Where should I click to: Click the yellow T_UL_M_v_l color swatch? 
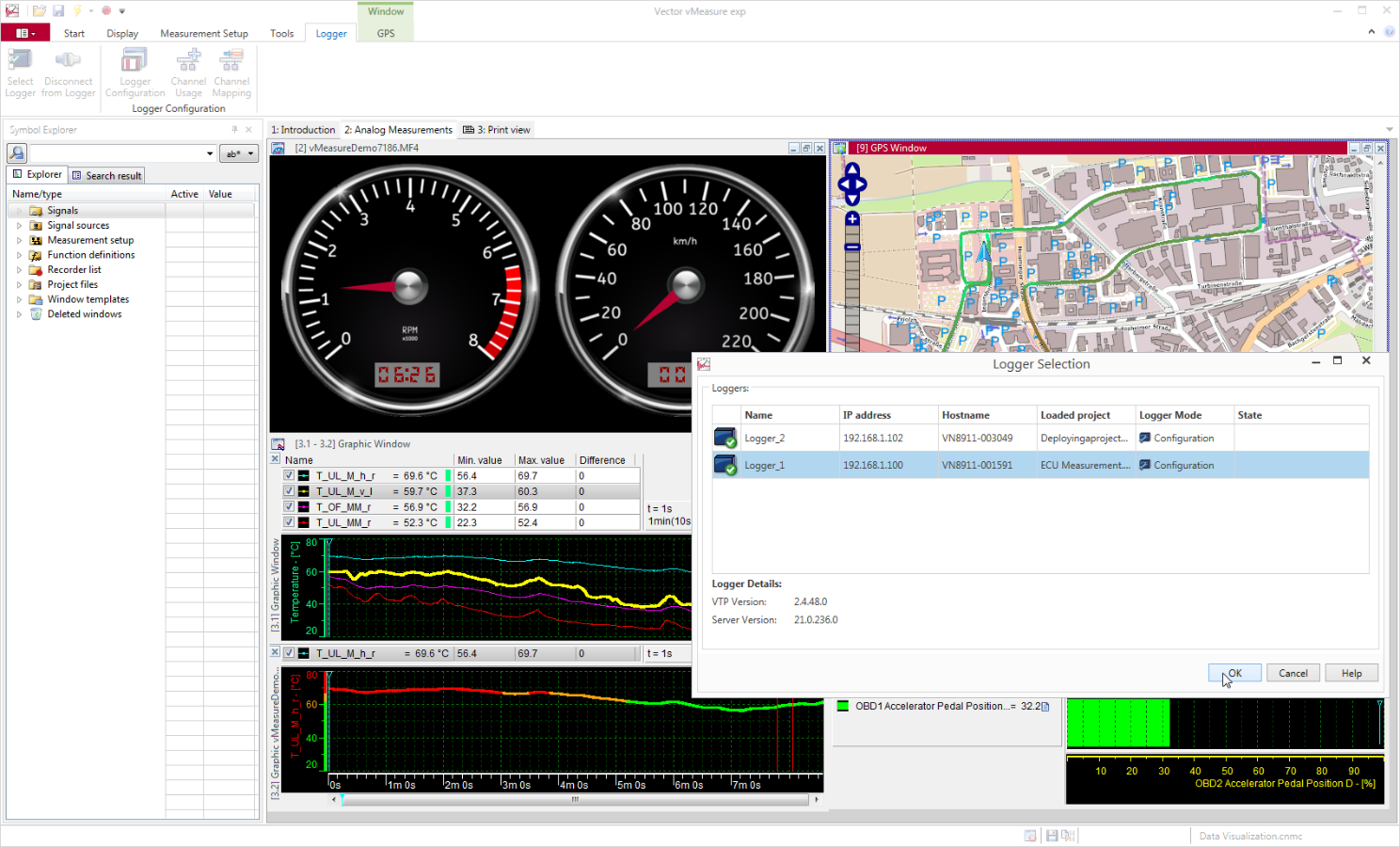pyautogui.click(x=303, y=491)
